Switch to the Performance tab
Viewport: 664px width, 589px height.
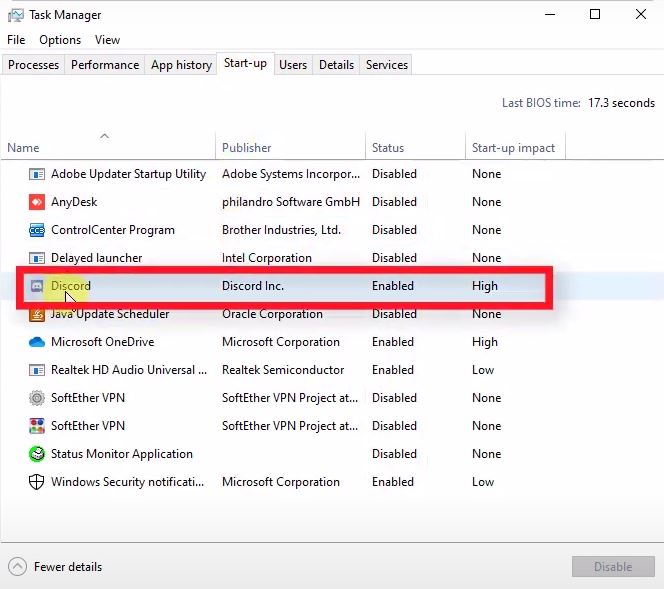105,65
